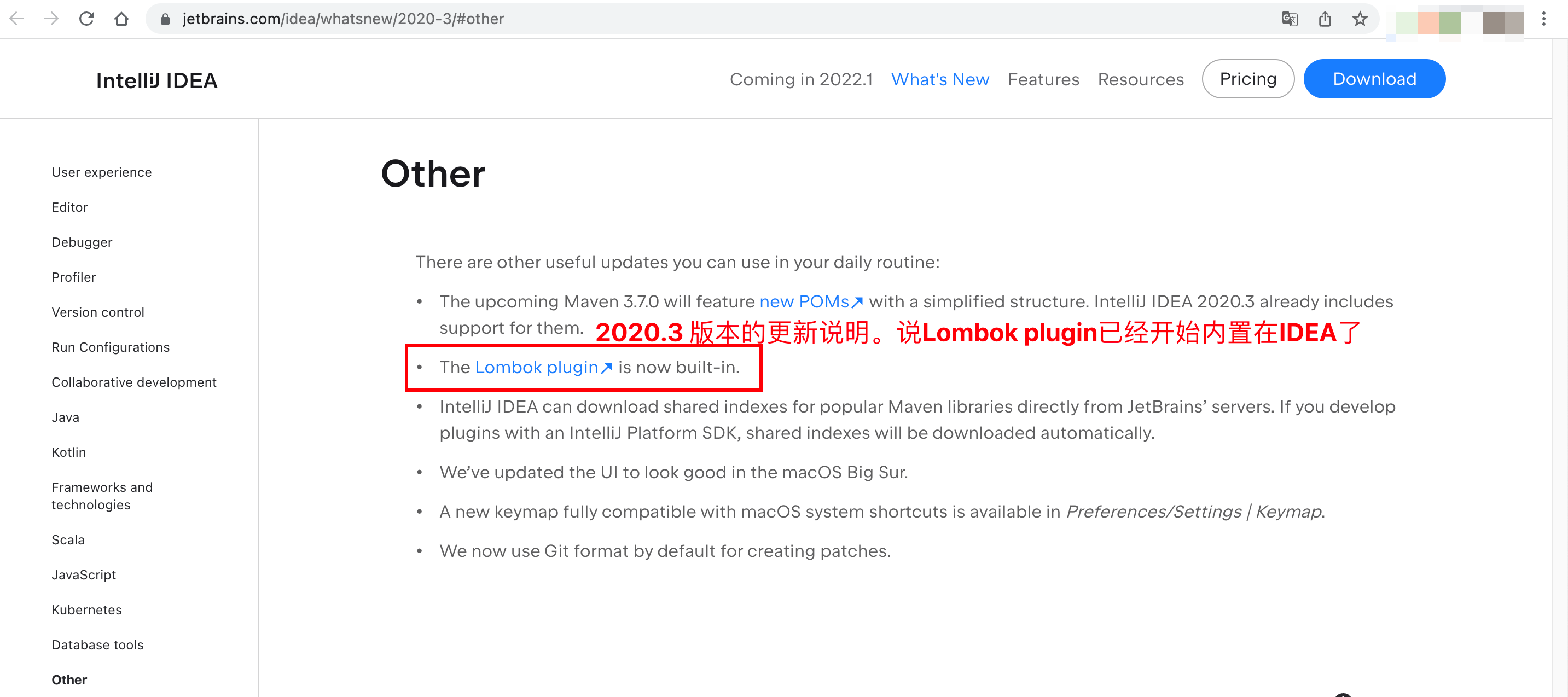Screen dimensions: 1568x697
Task: Open the What's New navigation tab
Action: coord(941,78)
